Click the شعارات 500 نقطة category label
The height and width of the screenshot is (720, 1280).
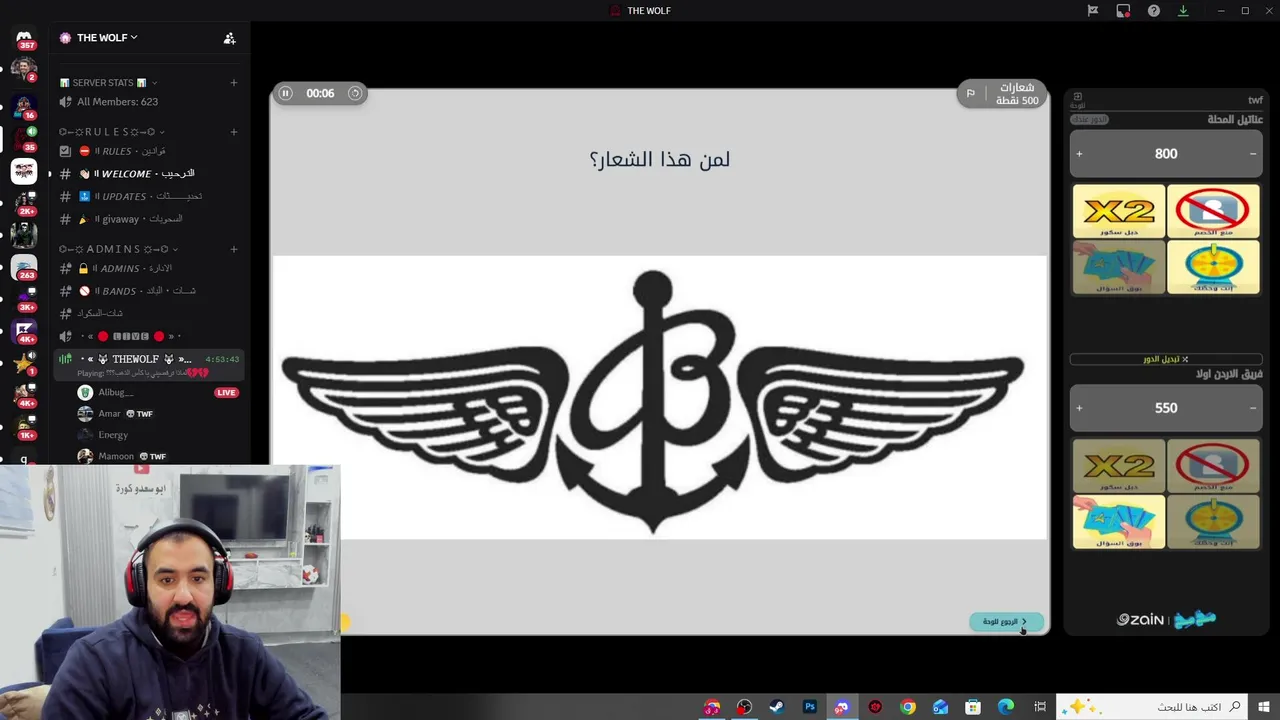1017,94
